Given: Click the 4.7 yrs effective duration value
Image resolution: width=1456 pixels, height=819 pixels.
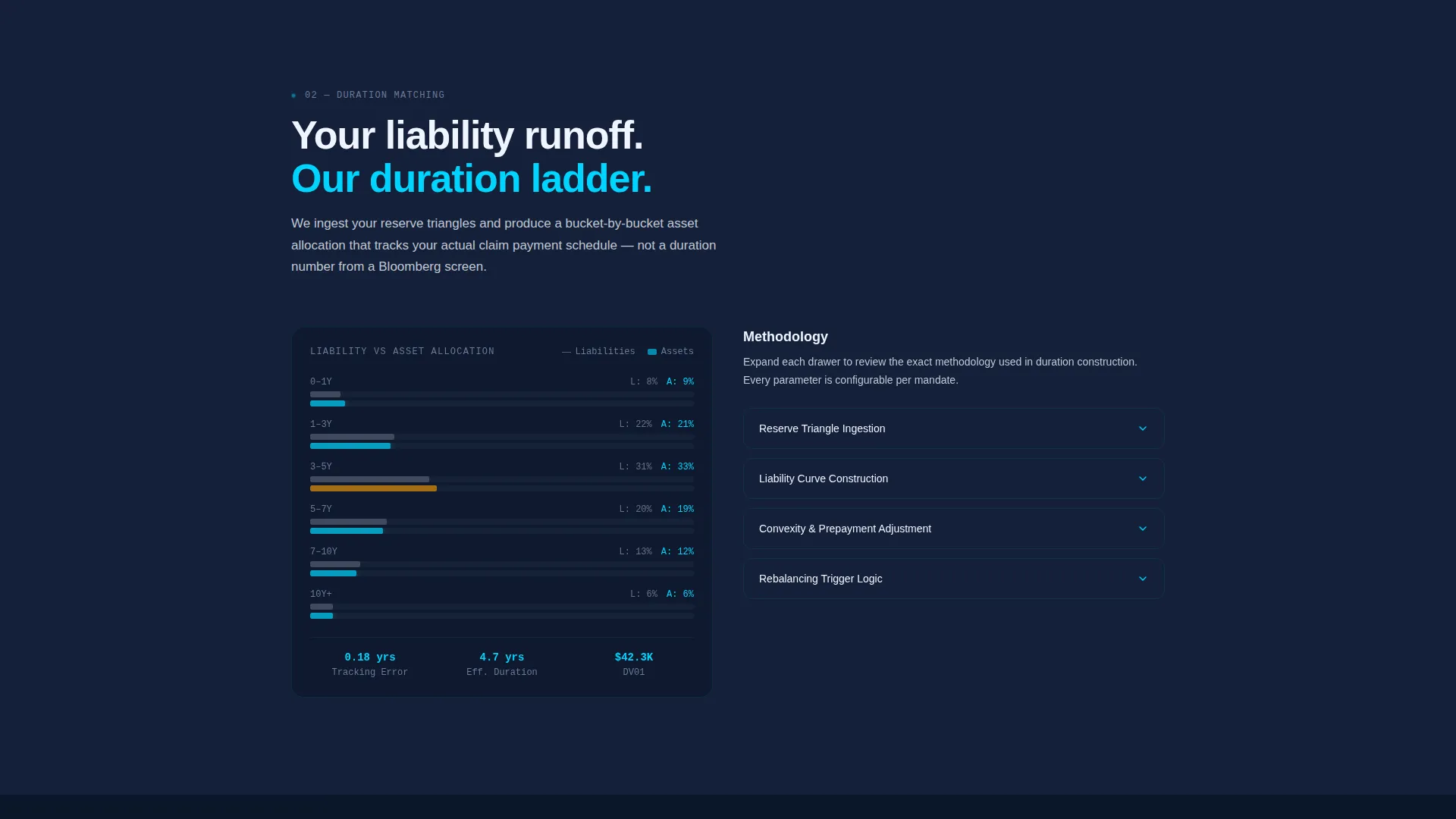Looking at the screenshot, I should coord(502,657).
